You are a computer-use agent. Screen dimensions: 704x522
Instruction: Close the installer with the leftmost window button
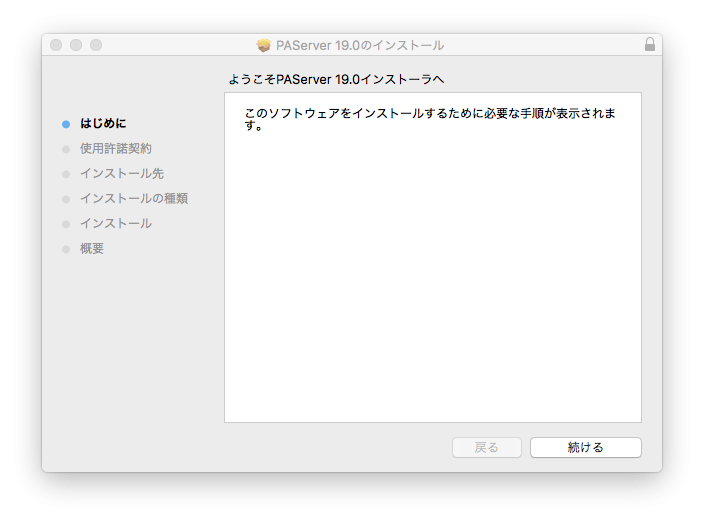(56, 45)
